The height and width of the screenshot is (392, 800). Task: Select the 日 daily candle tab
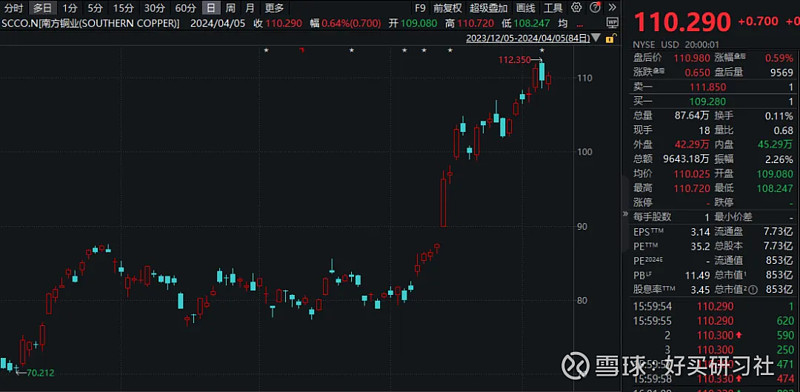[x=212, y=8]
